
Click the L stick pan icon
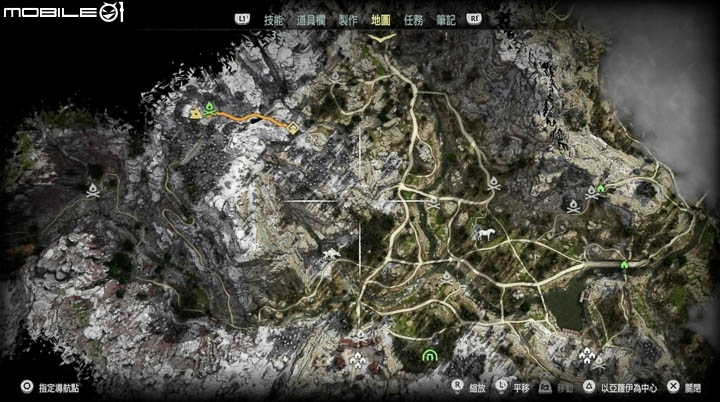click(x=502, y=386)
